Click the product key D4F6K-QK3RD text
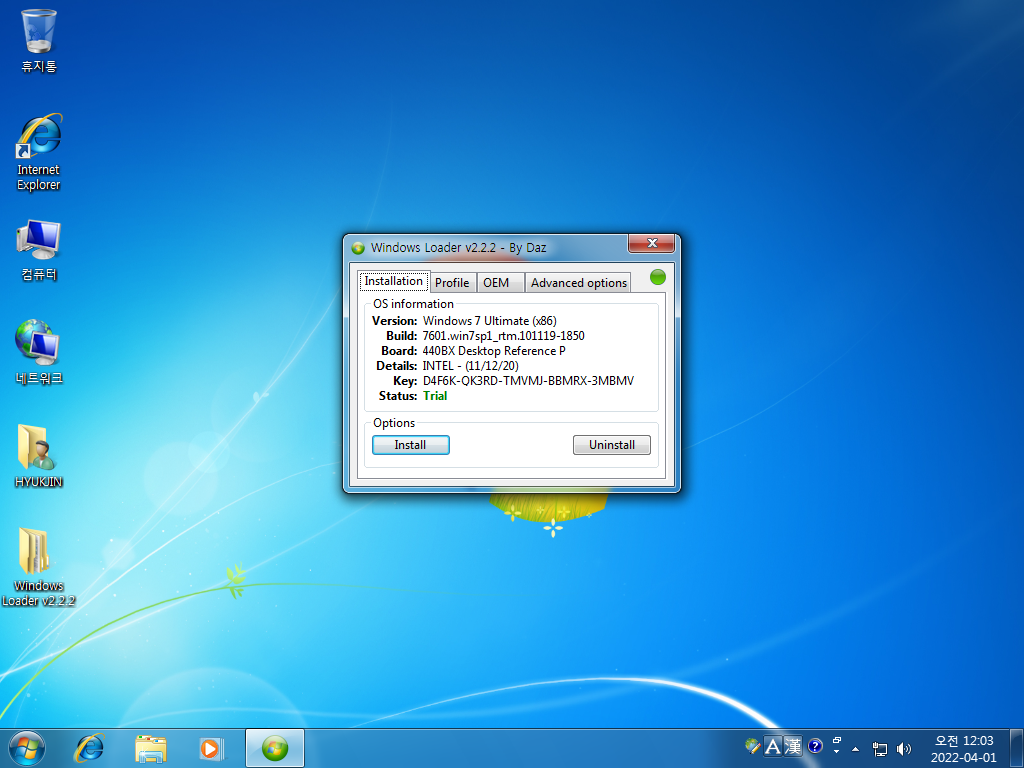1024x768 pixels. click(x=528, y=381)
